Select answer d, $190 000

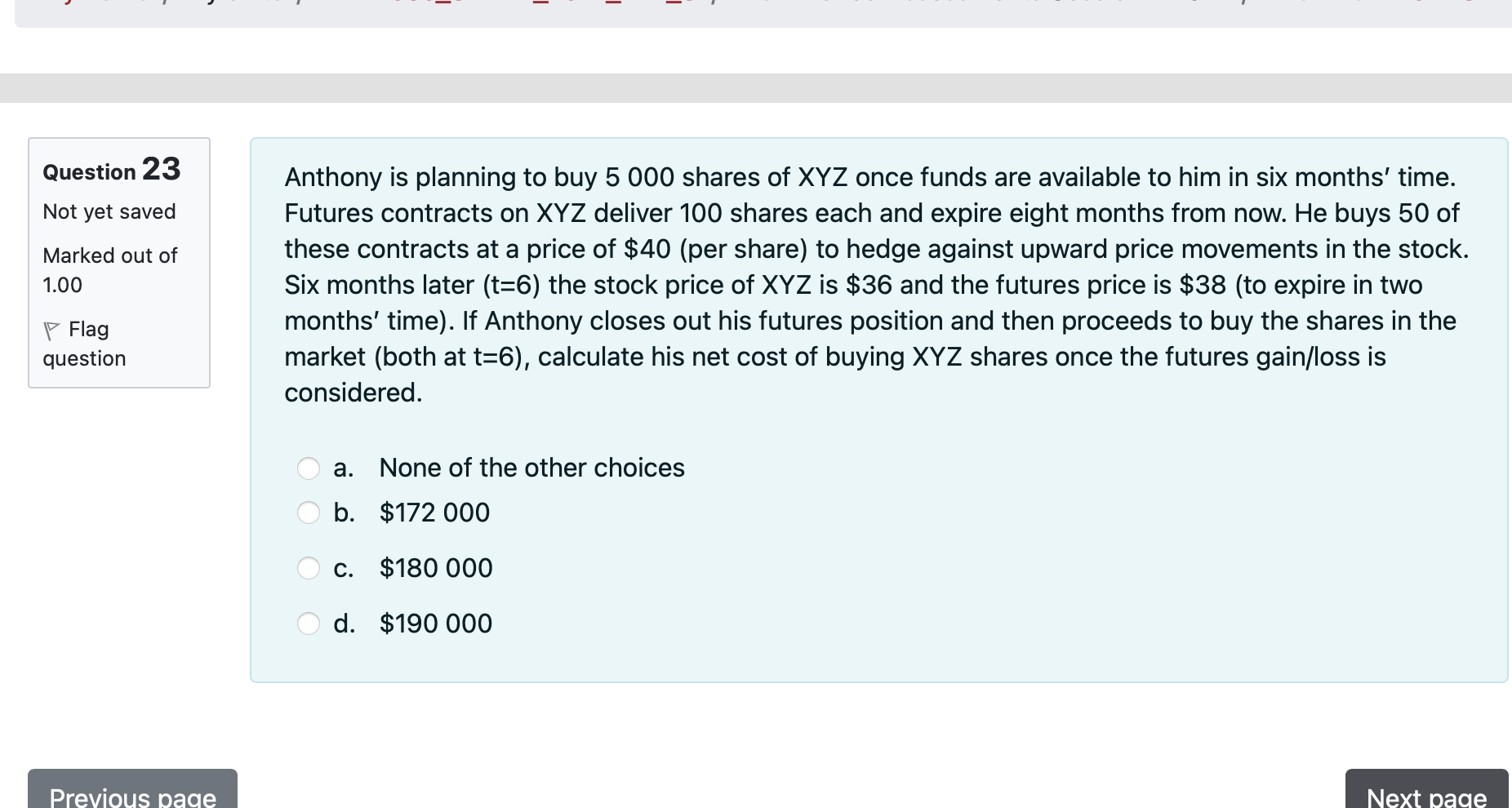coord(309,624)
